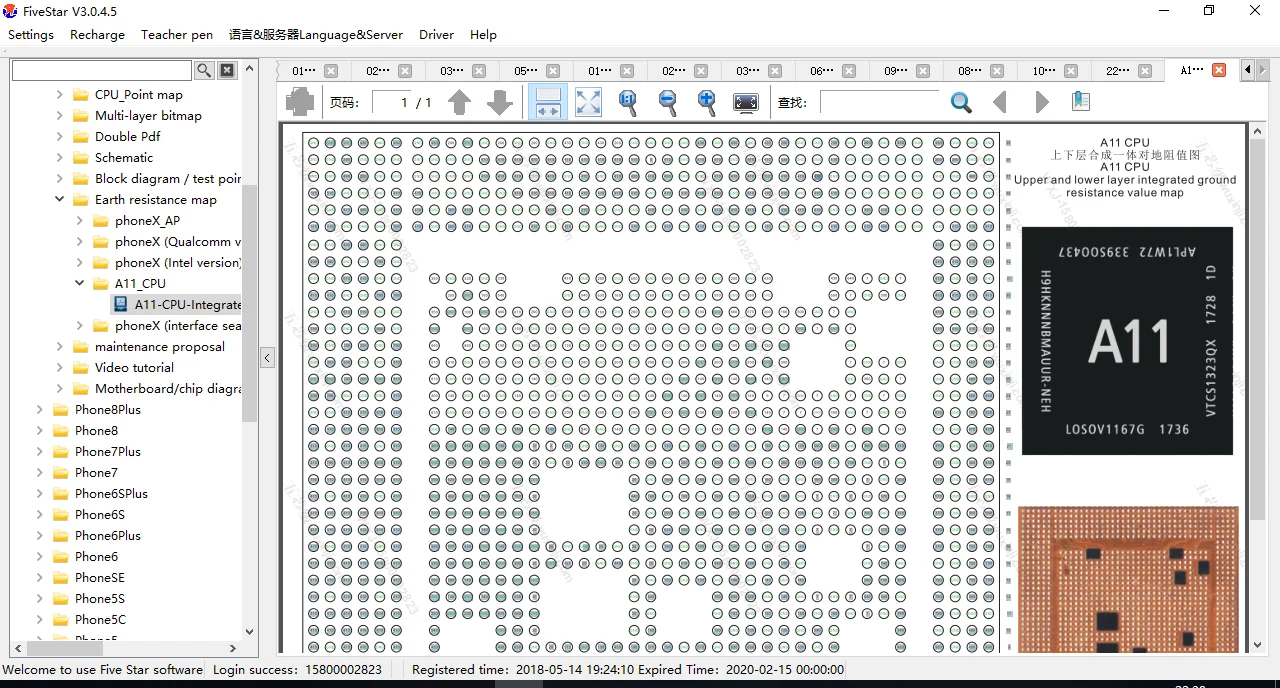Expand the Phone8Plus folder
The width and height of the screenshot is (1280, 688).
tap(40, 410)
